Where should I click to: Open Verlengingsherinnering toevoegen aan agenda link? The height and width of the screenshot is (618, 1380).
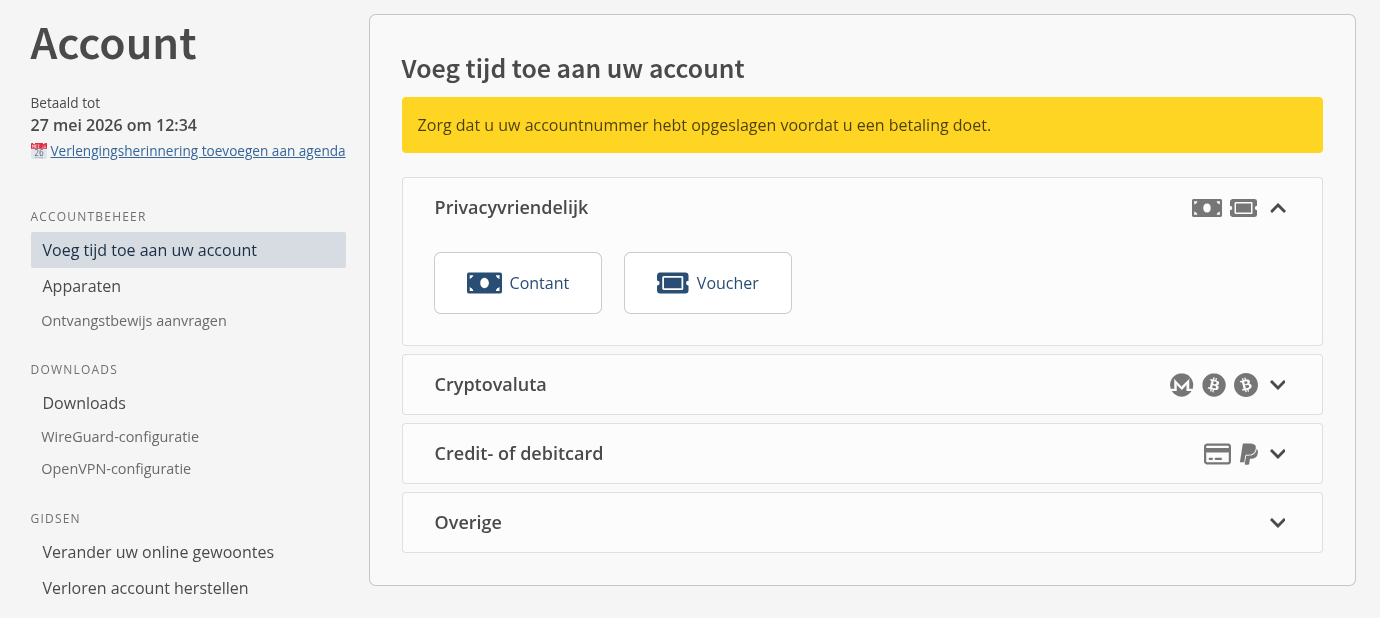pos(198,151)
